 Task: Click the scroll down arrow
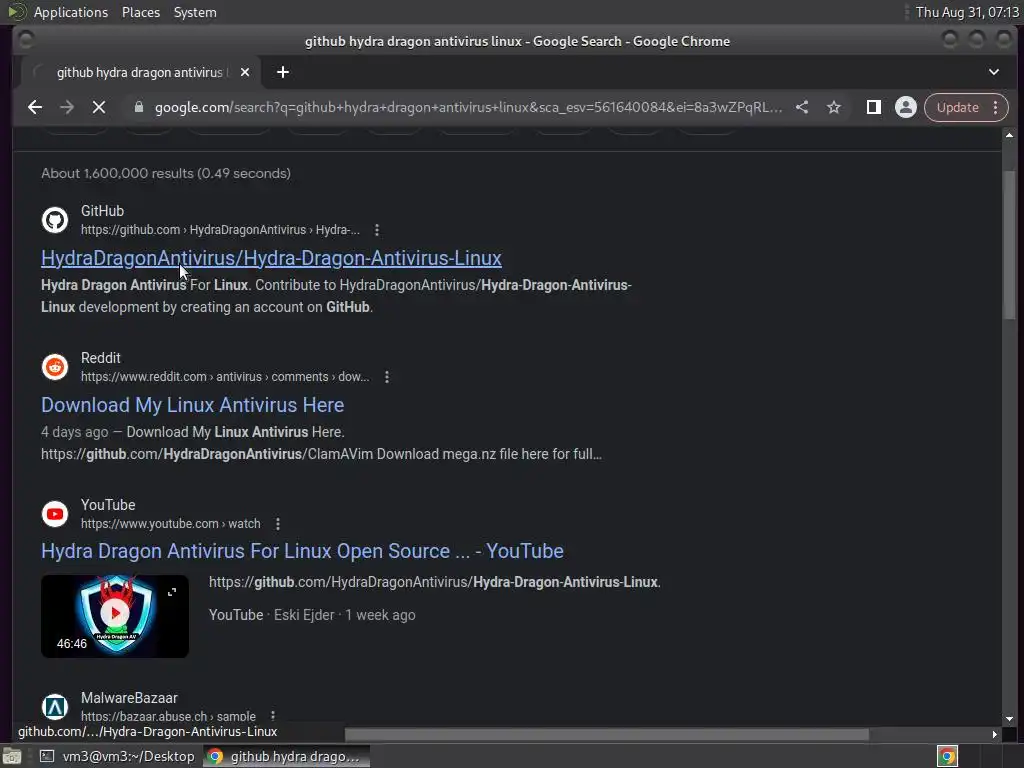pos(1010,718)
